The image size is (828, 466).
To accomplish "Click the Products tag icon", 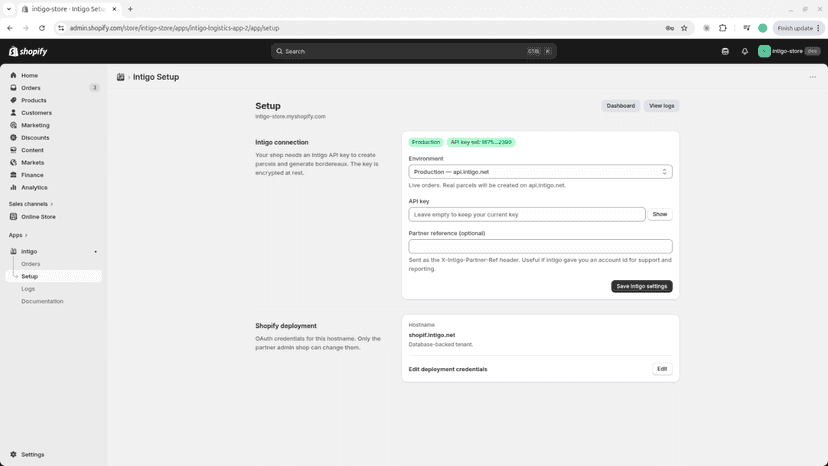I will point(13,100).
